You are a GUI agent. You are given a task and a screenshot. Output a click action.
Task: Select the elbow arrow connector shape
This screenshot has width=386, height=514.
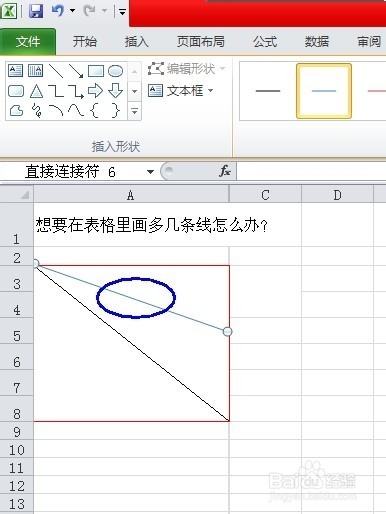(x=76, y=91)
